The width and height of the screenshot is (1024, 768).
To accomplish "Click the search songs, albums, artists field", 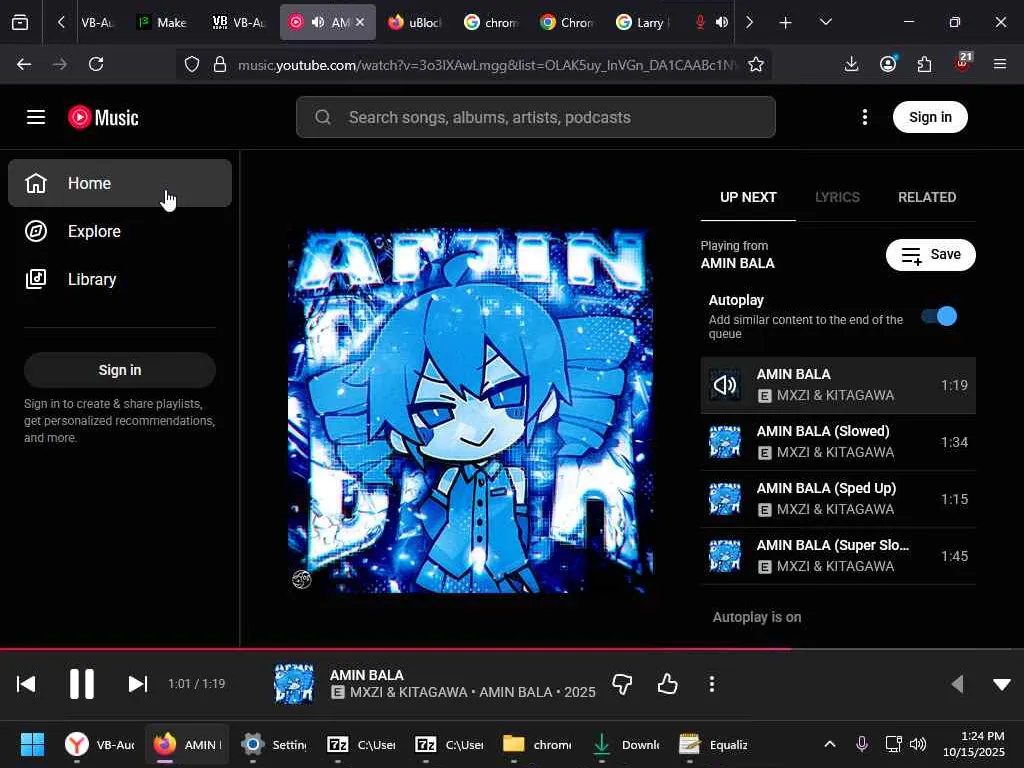I will 536,118.
